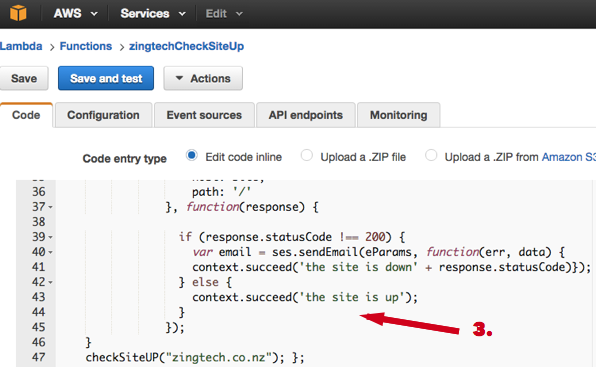Open the API endpoints tab
Screen dimensions: 596x367
[x=306, y=115]
